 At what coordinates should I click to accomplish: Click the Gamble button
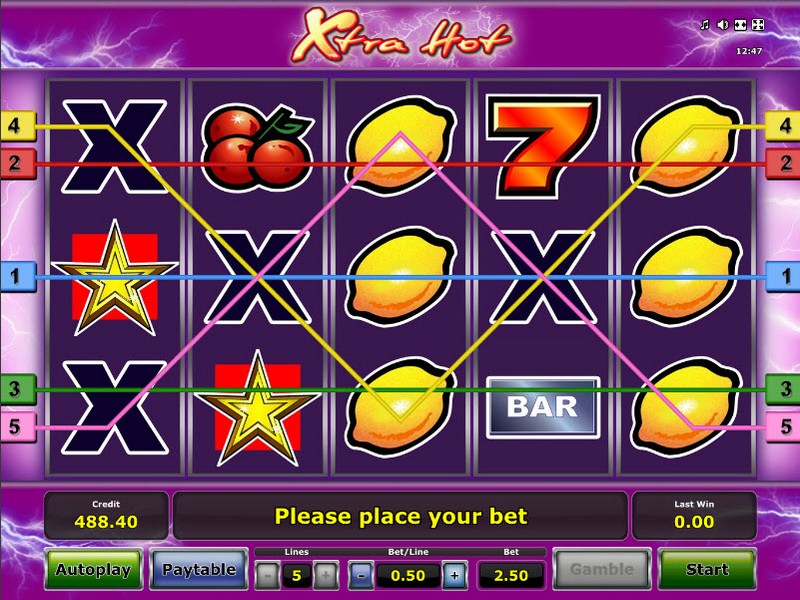click(602, 569)
